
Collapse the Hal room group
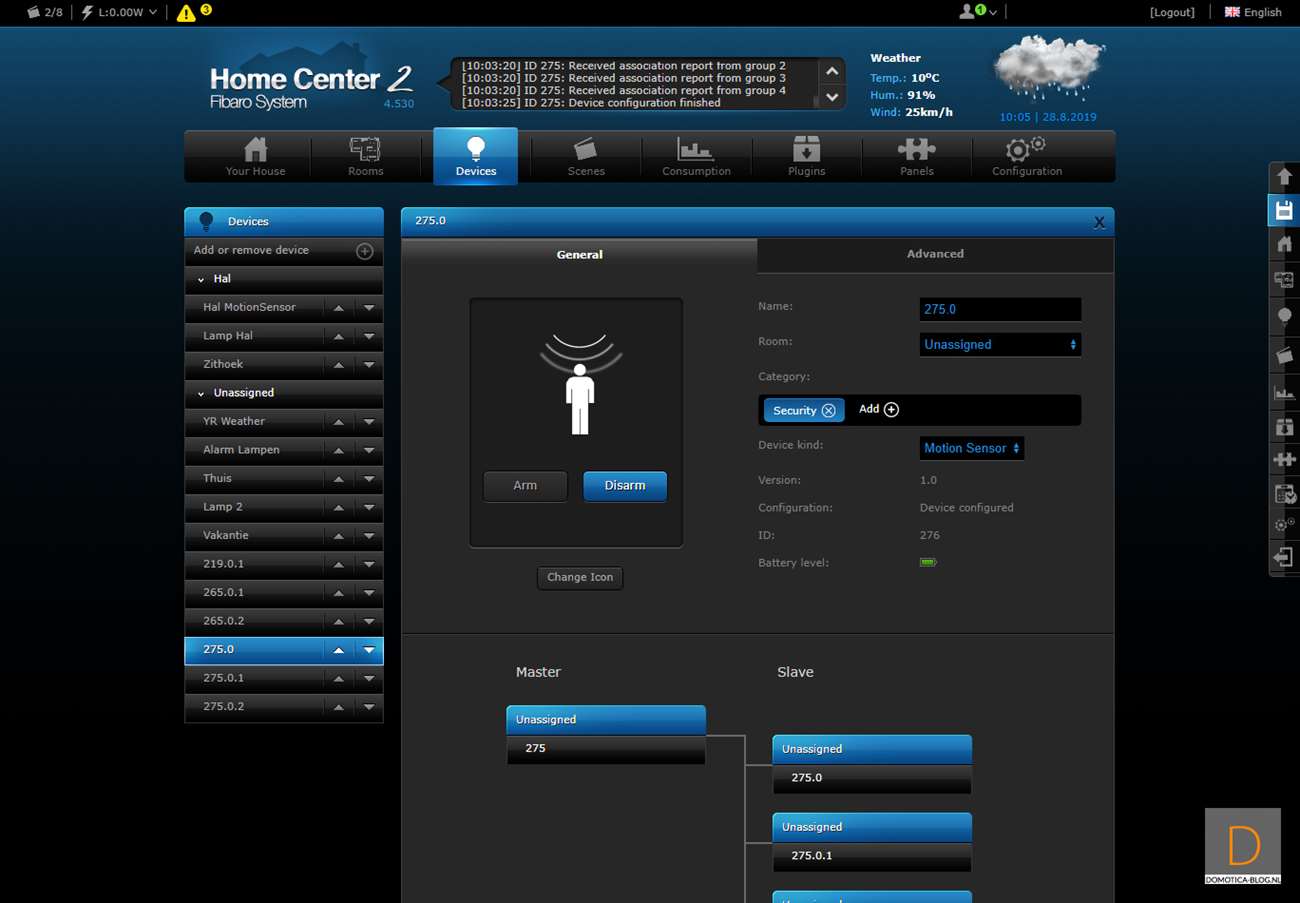point(201,280)
